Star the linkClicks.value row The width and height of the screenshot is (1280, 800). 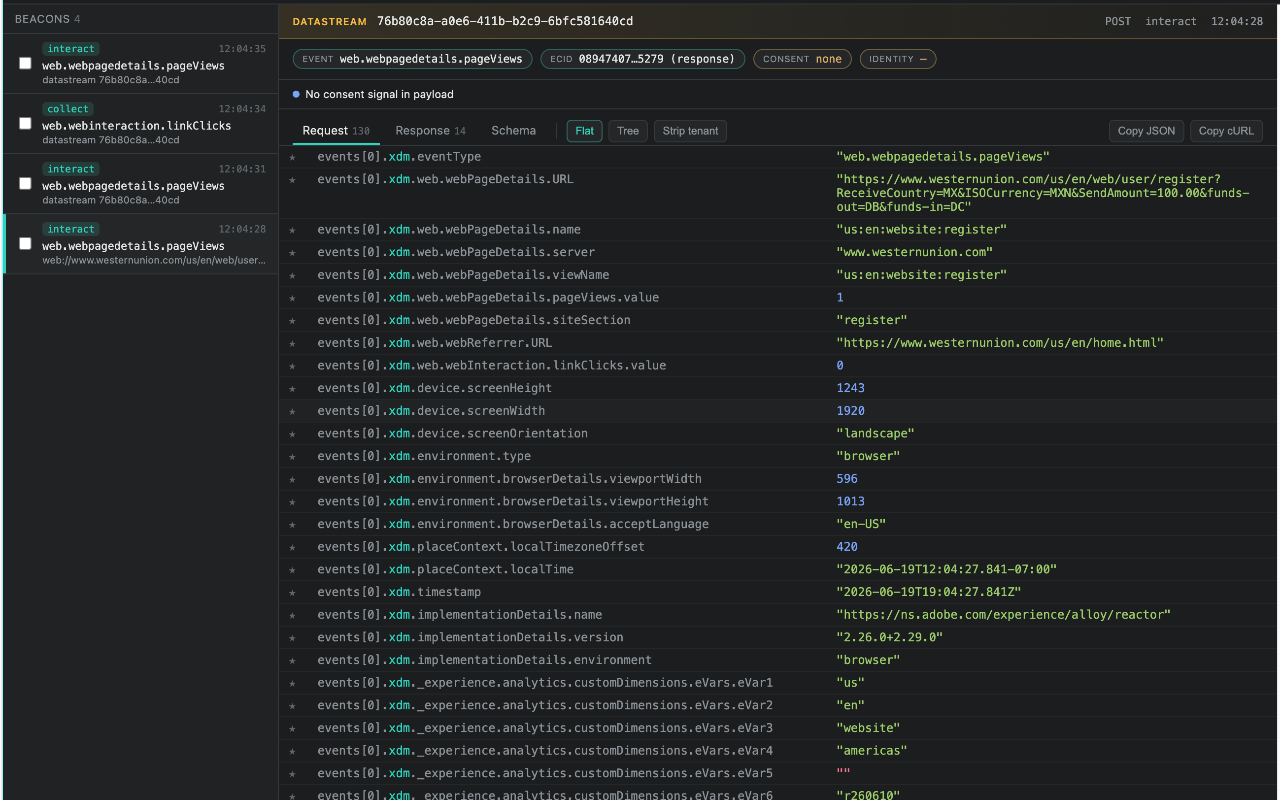click(x=293, y=366)
